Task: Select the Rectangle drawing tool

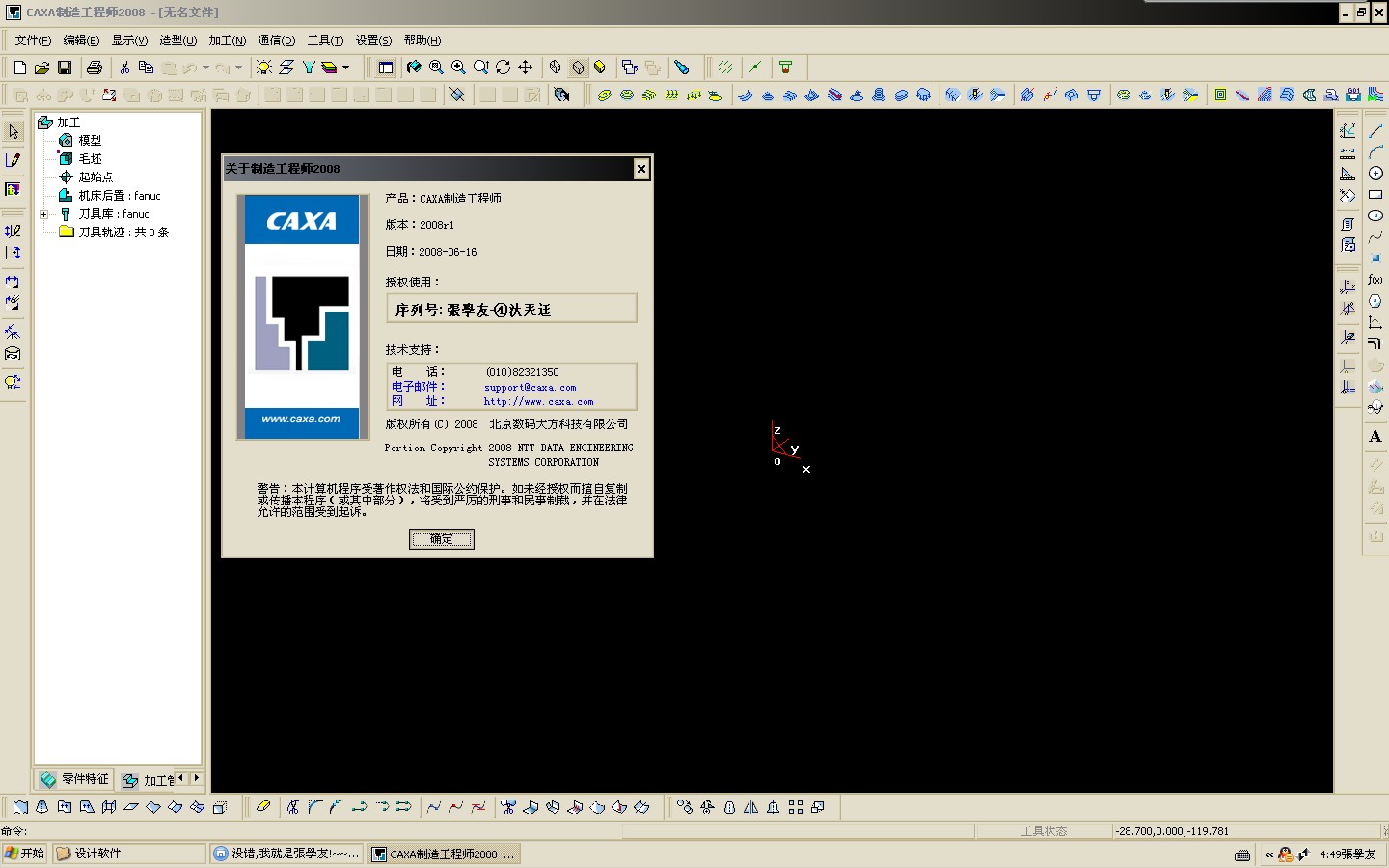Action: click(x=1375, y=194)
